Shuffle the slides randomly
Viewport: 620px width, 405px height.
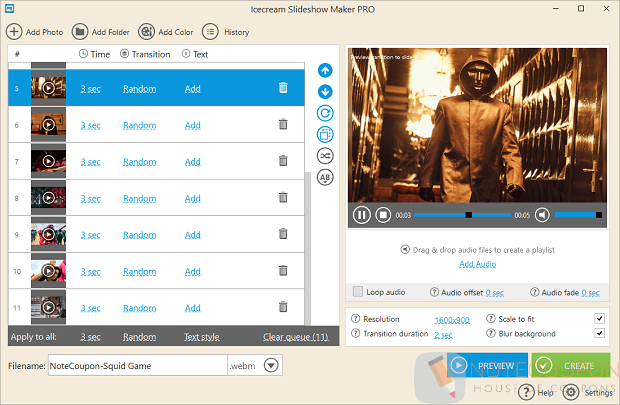click(325, 156)
